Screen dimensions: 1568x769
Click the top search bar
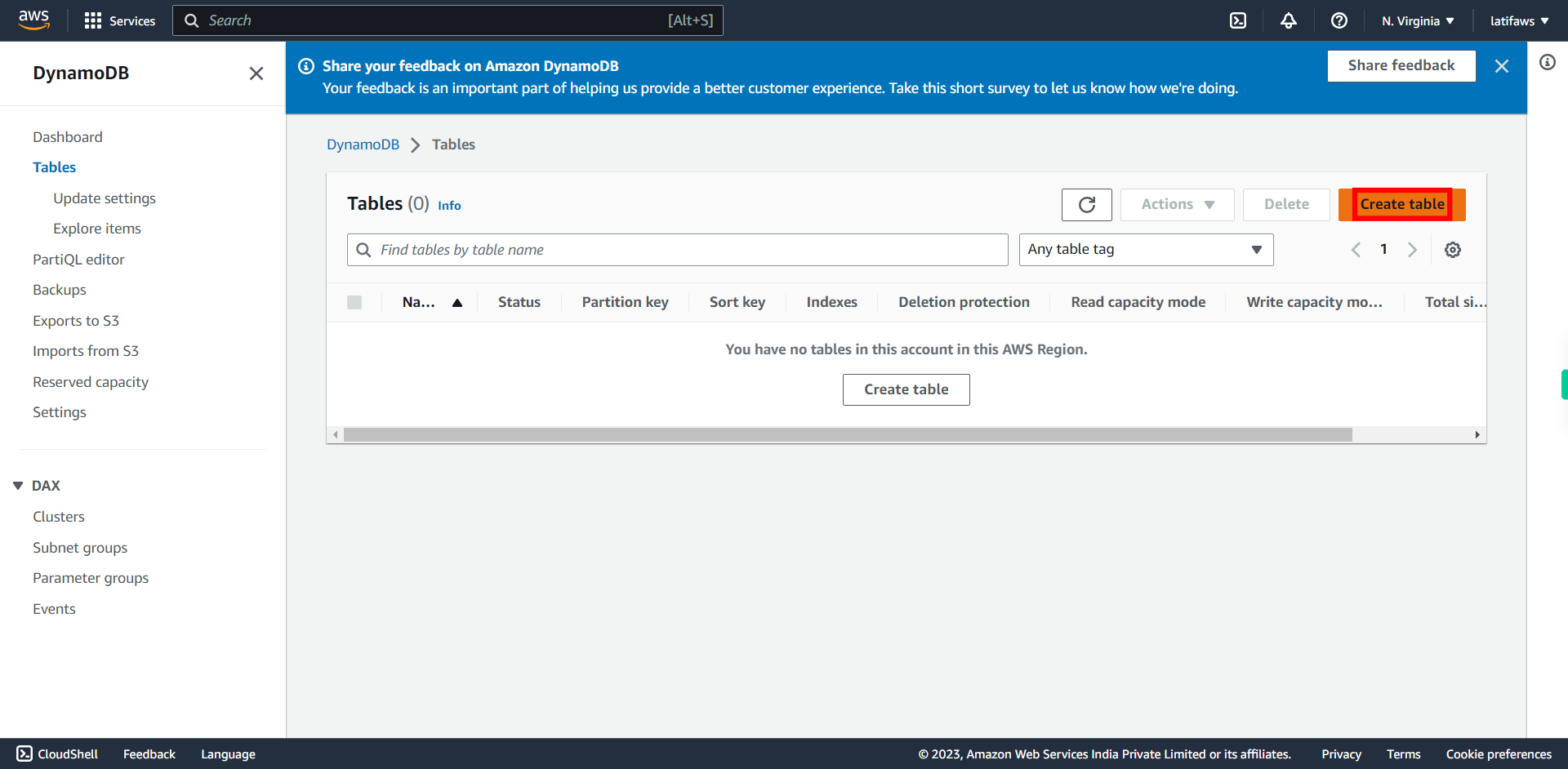(448, 20)
